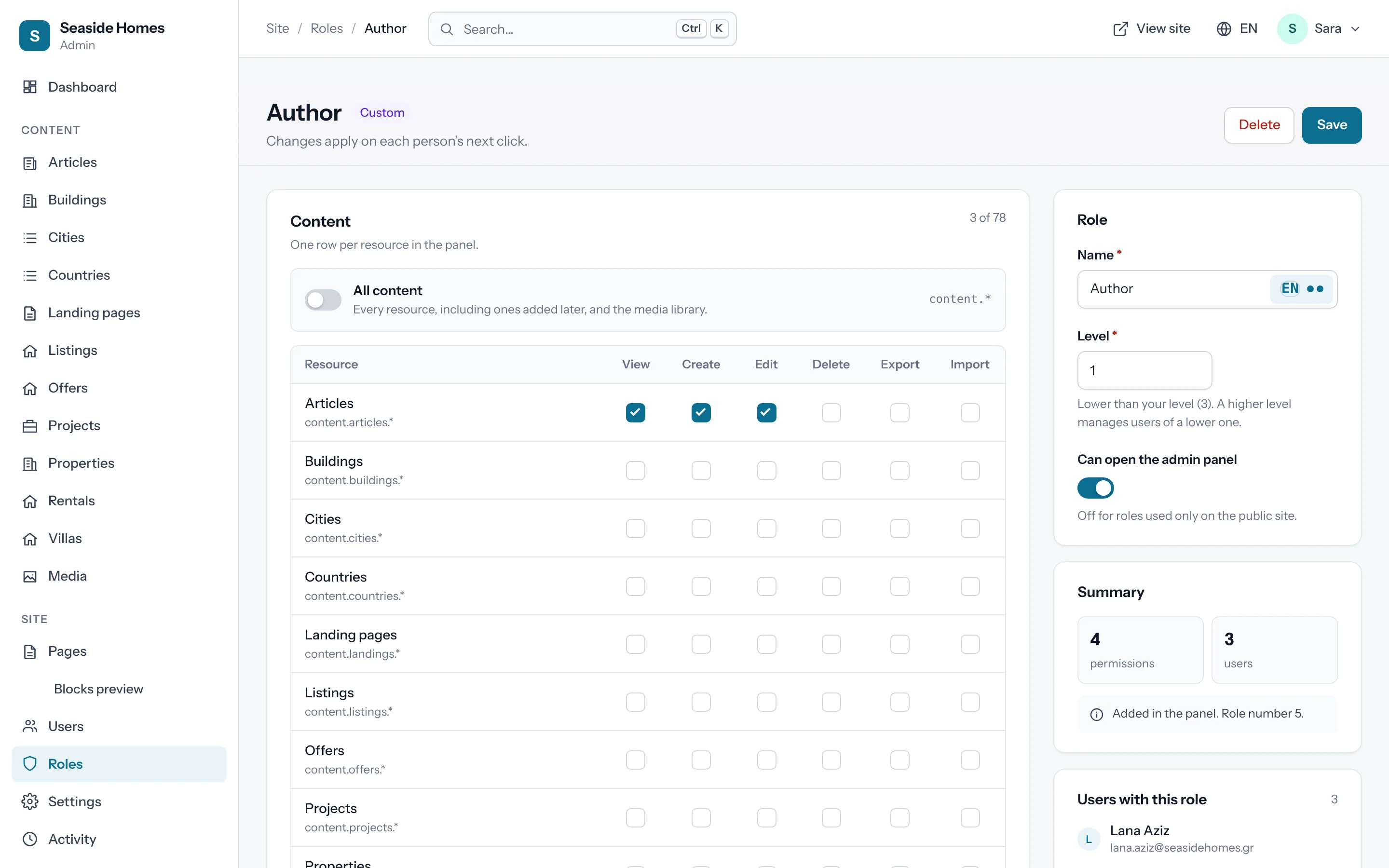
Task: Click the Offers house icon
Action: tap(30, 388)
